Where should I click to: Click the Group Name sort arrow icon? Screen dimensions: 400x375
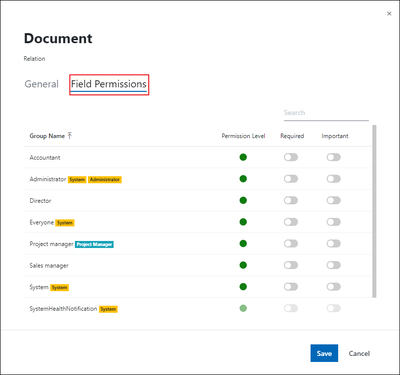[70, 135]
